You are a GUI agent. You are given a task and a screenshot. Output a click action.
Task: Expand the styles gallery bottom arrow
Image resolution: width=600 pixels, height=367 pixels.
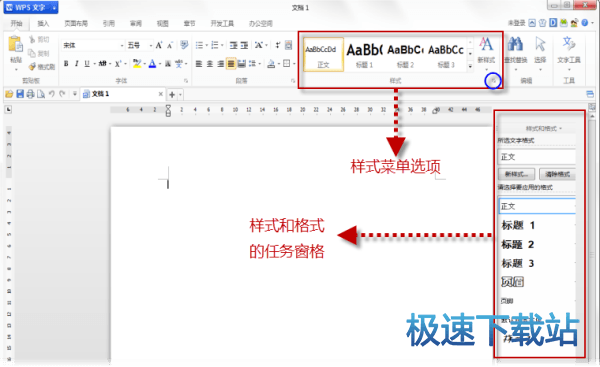[470, 66]
